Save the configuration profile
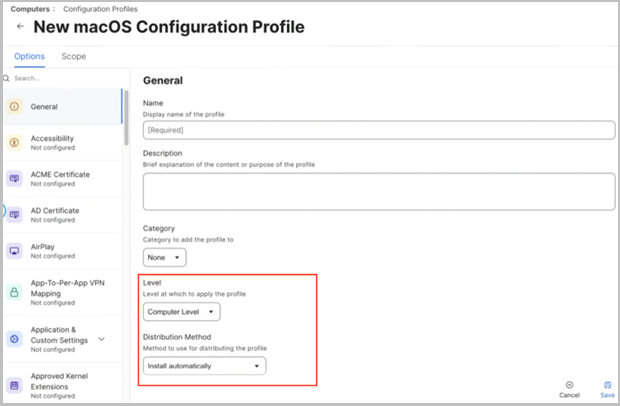Screen dimensions: 620x406 point(607,390)
